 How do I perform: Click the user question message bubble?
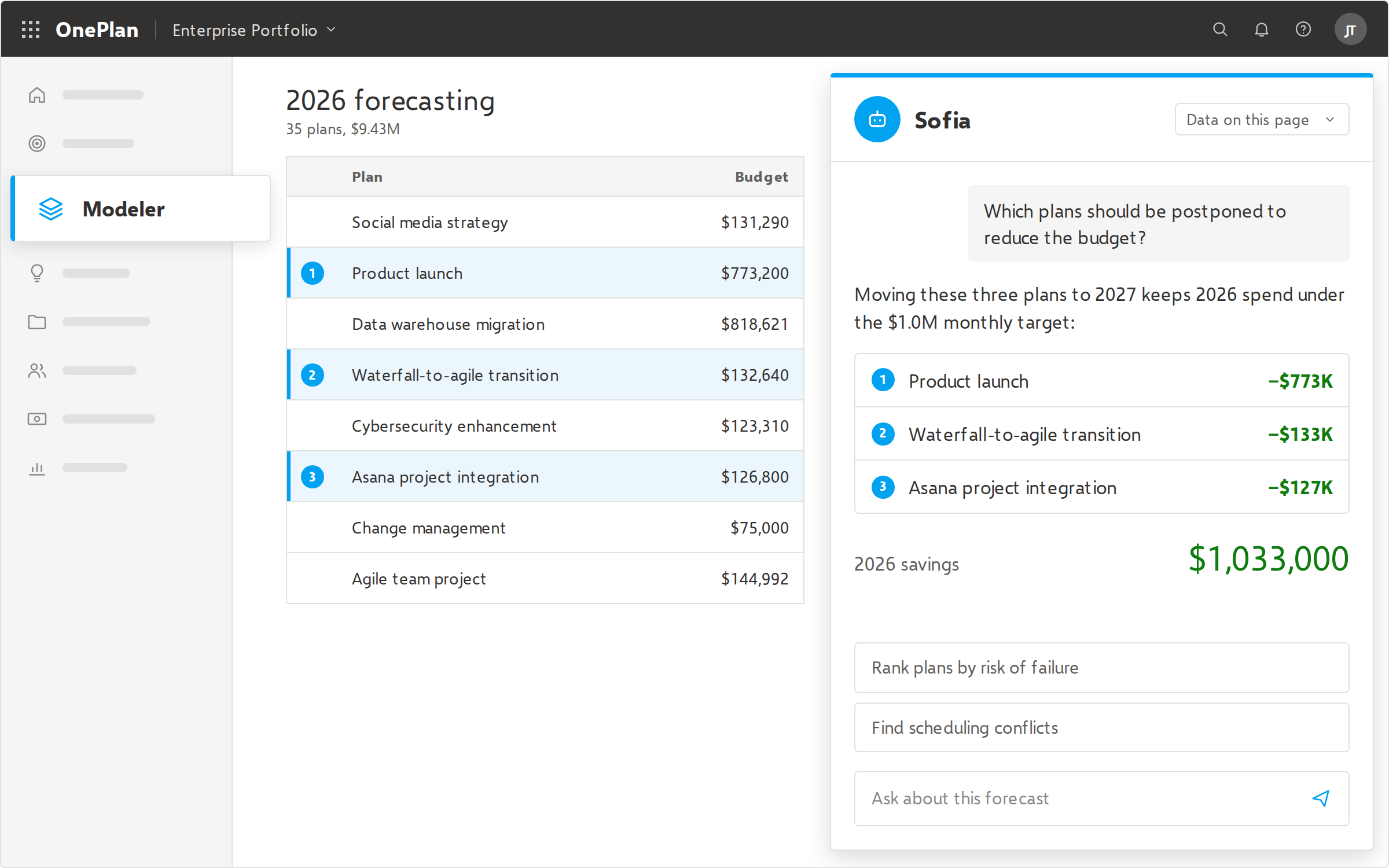point(1158,224)
